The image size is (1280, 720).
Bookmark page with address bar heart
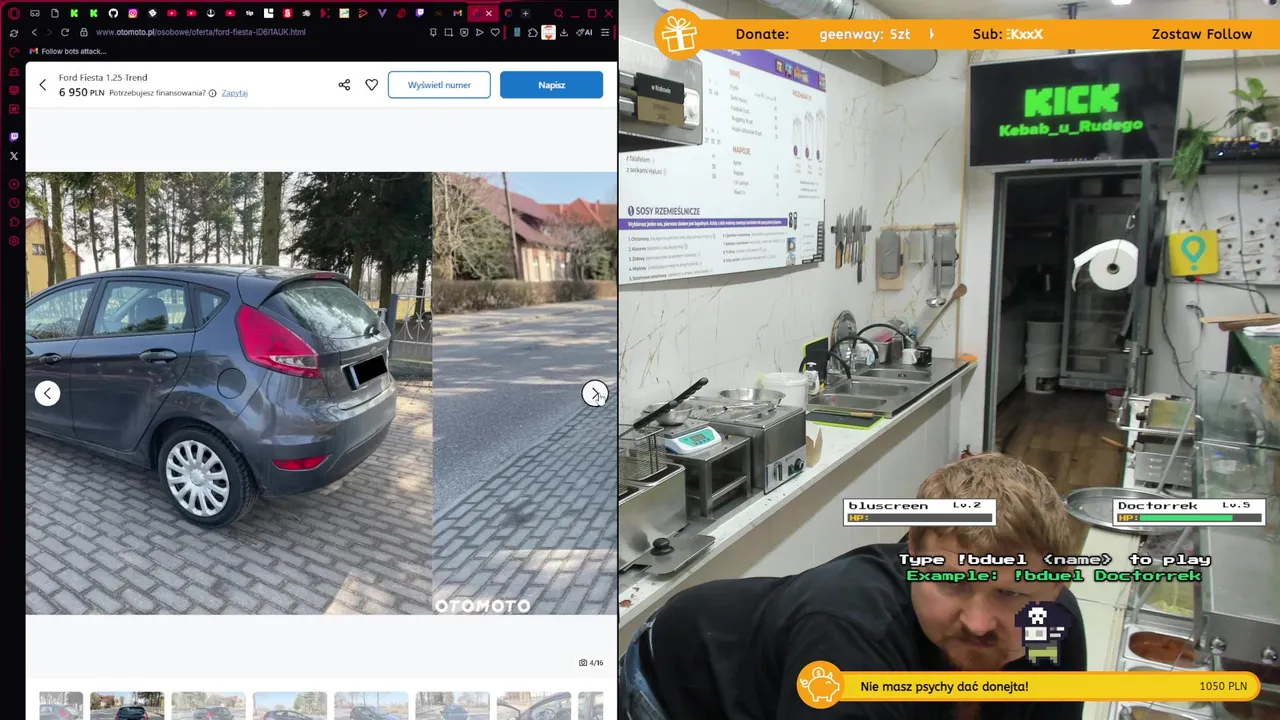click(x=495, y=32)
